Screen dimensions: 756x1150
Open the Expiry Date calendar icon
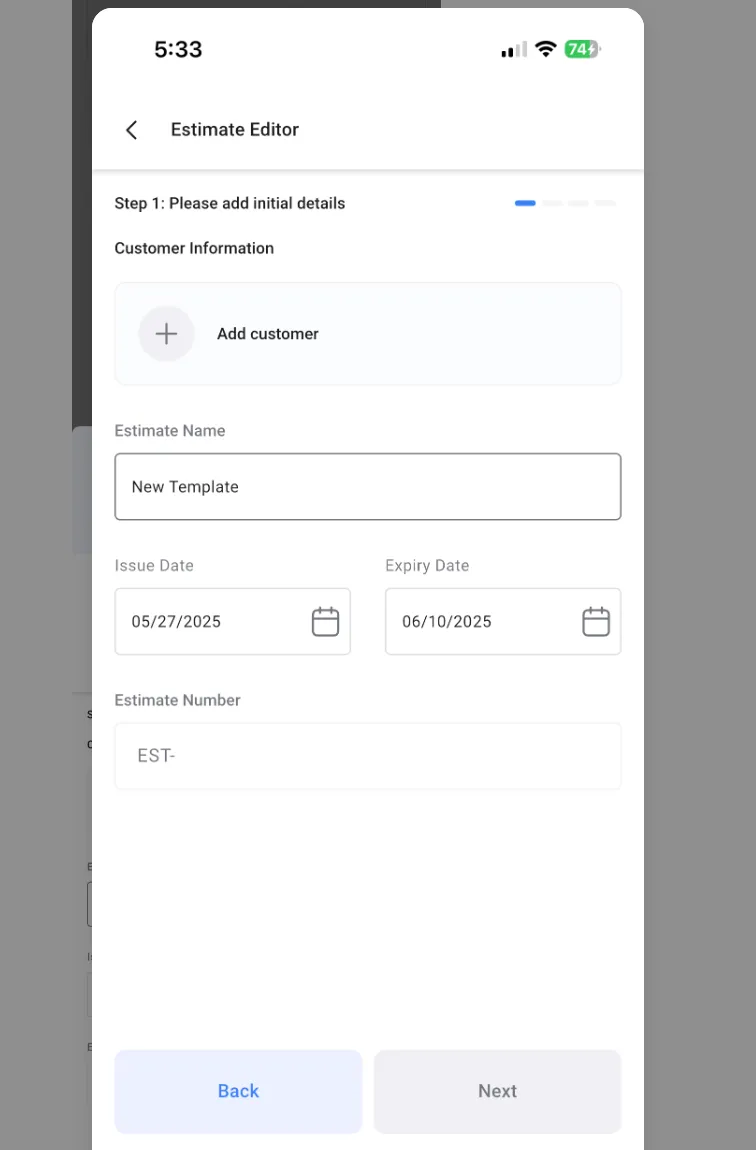click(596, 622)
